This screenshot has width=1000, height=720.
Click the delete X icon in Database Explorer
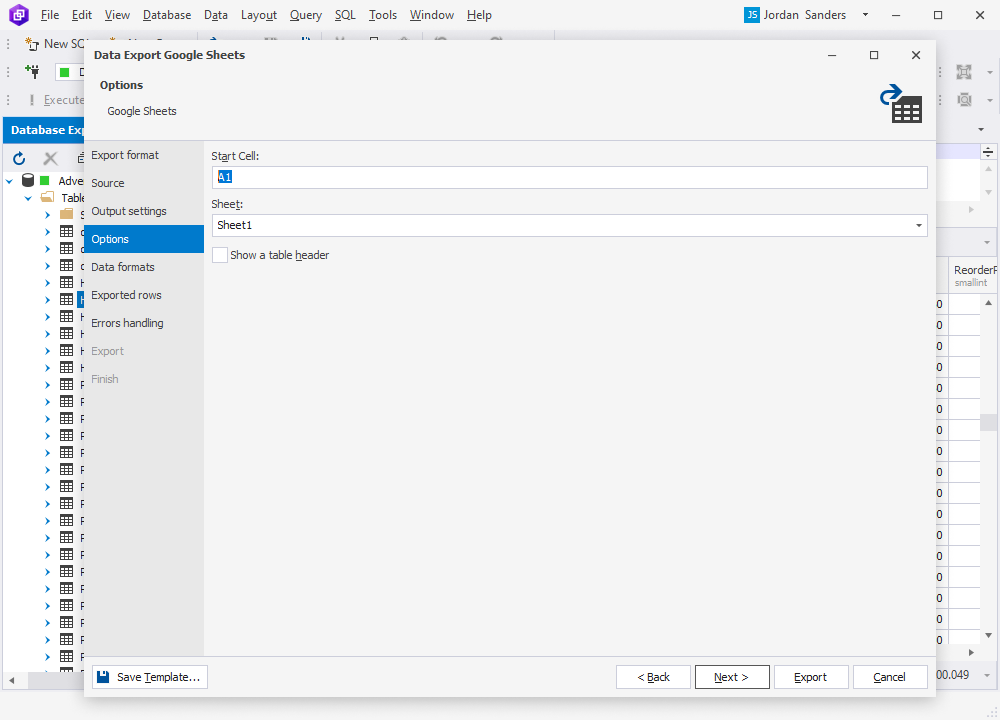click(x=50, y=158)
